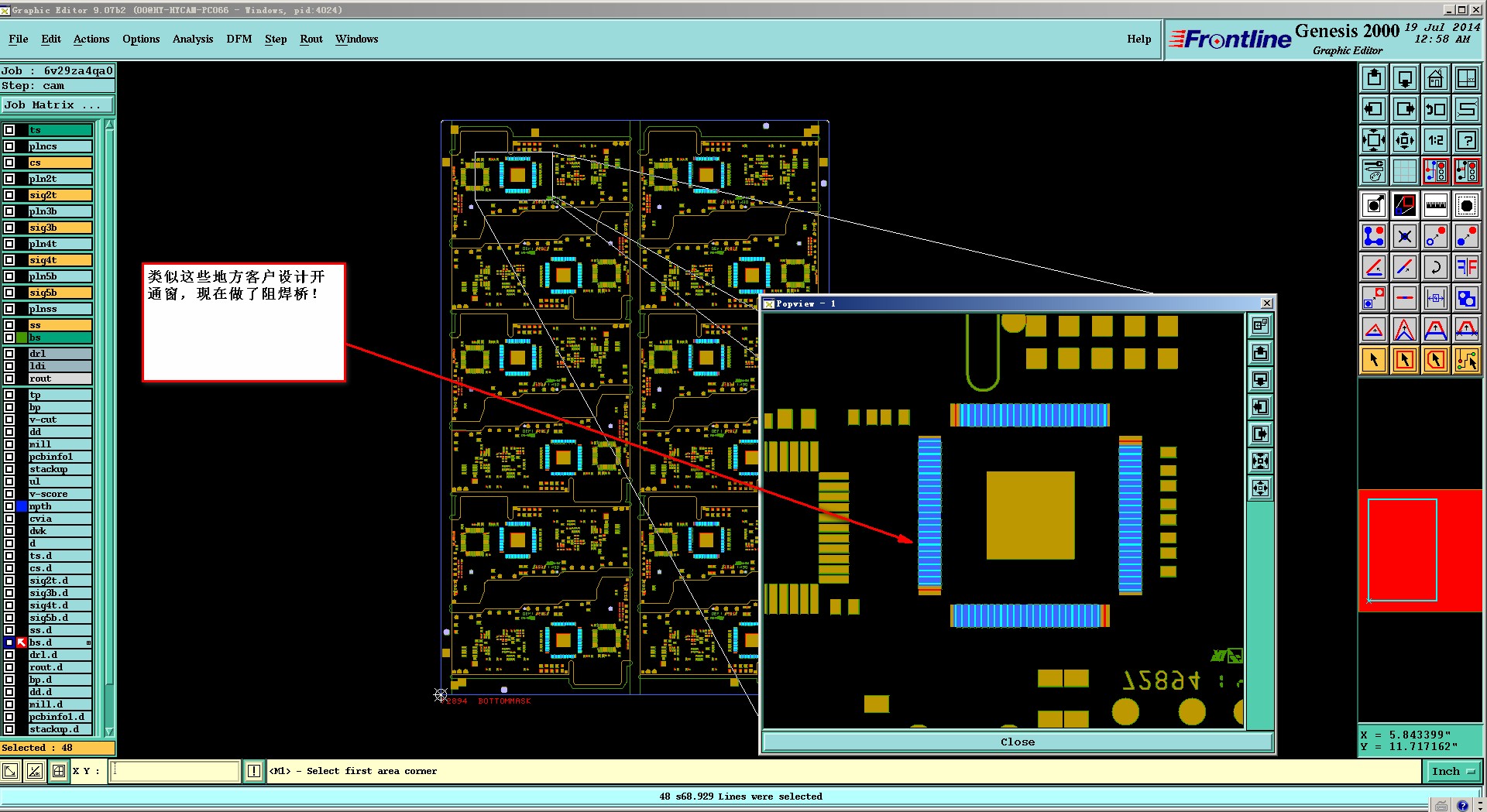The image size is (1487, 812).
Task: Open the Analysis menu
Action: click(x=193, y=39)
